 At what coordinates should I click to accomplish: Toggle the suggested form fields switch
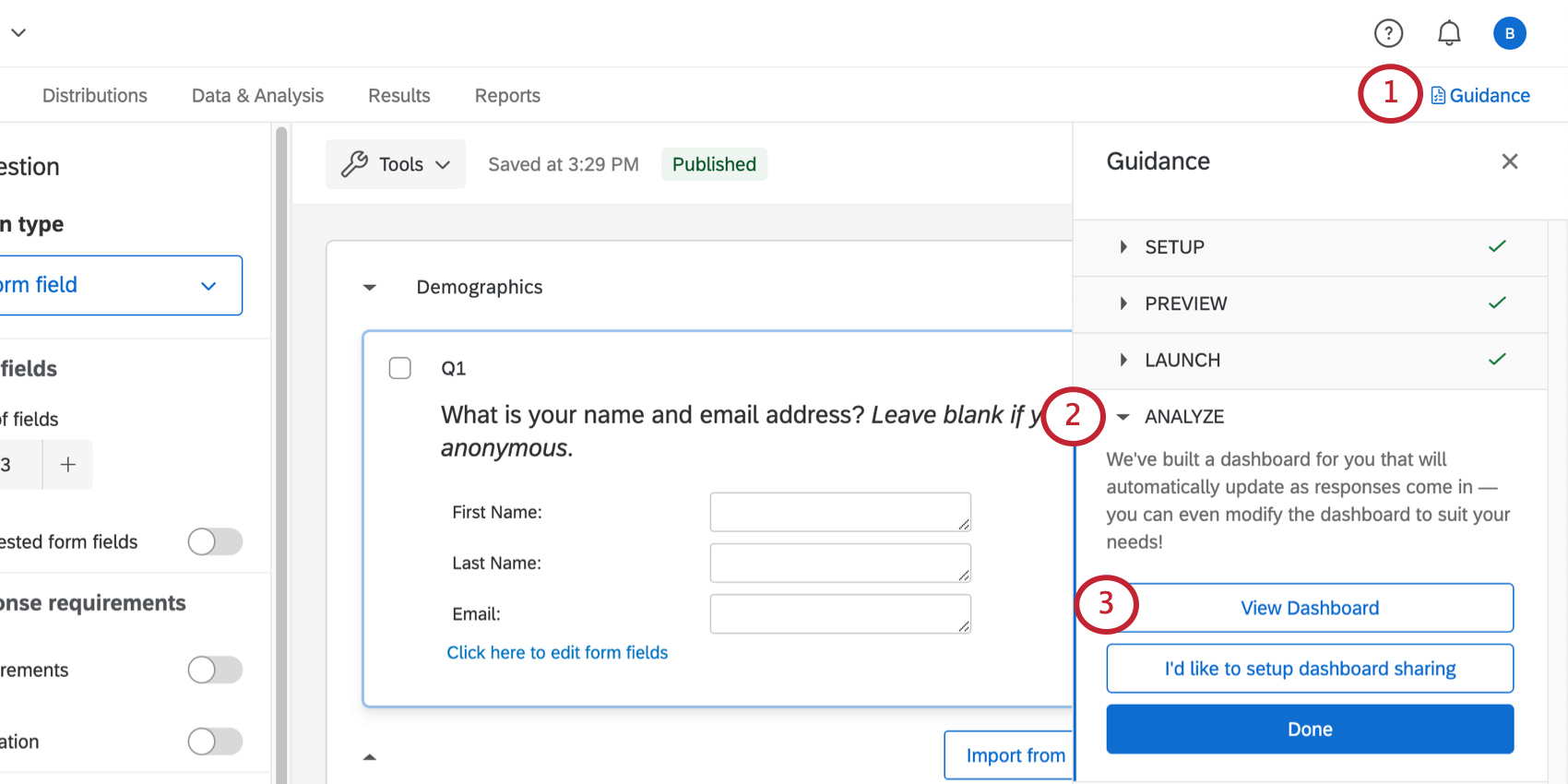(x=215, y=541)
